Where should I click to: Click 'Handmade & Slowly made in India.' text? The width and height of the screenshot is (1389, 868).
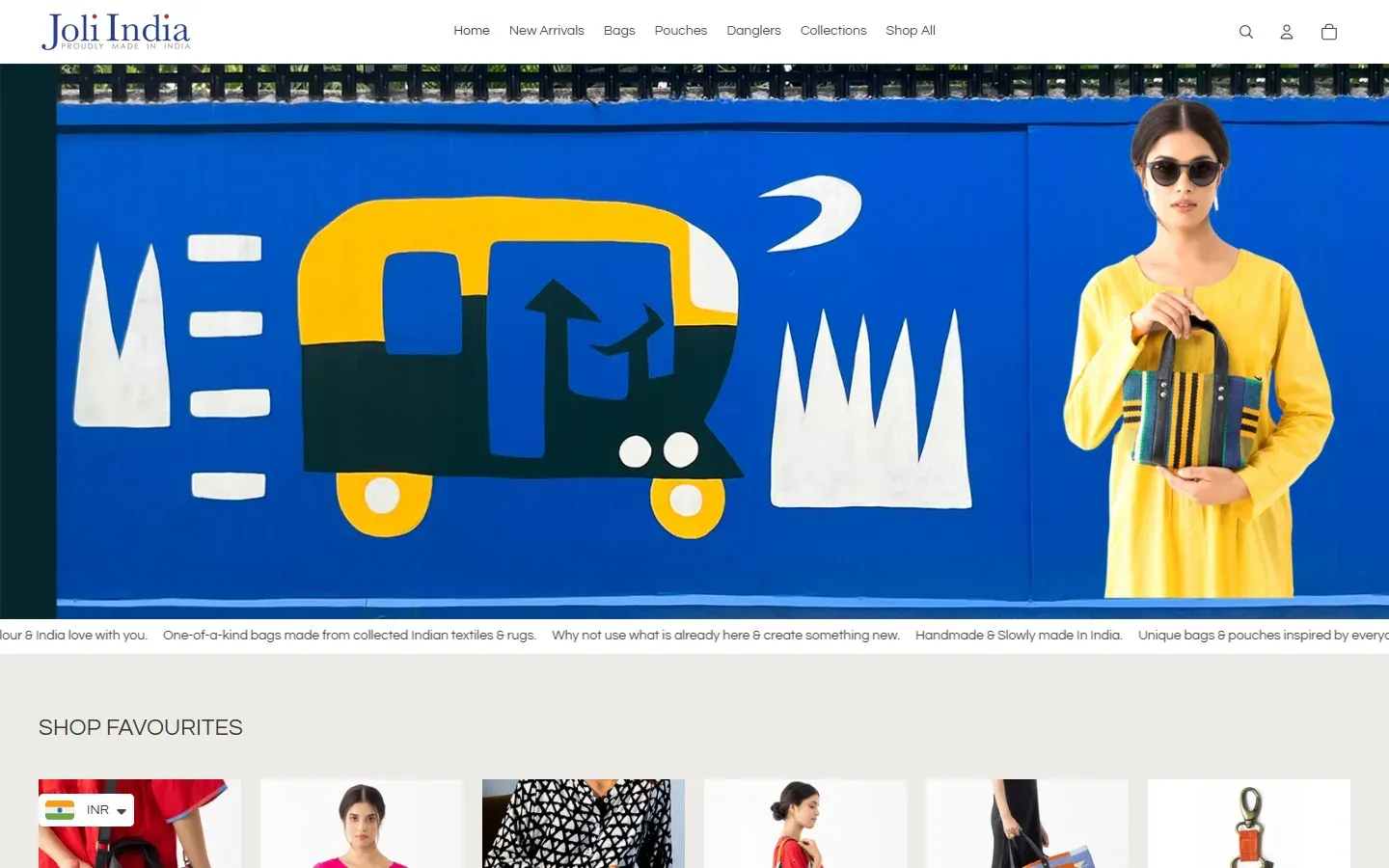(1019, 636)
